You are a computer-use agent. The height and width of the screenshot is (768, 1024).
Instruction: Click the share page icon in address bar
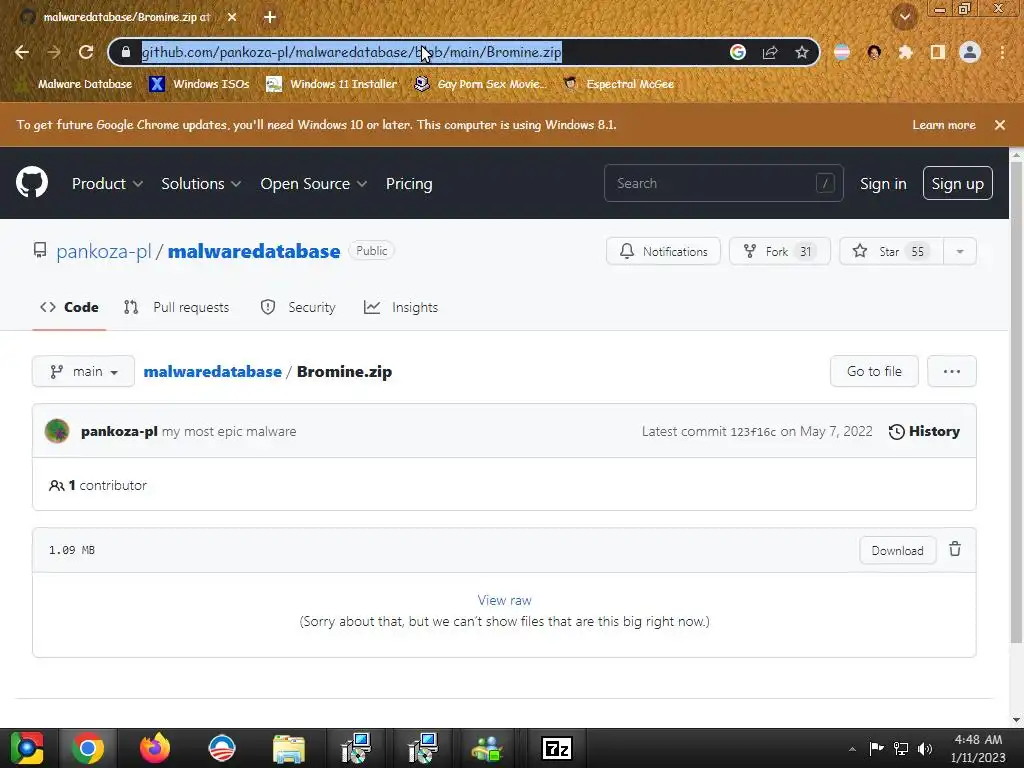point(770,52)
